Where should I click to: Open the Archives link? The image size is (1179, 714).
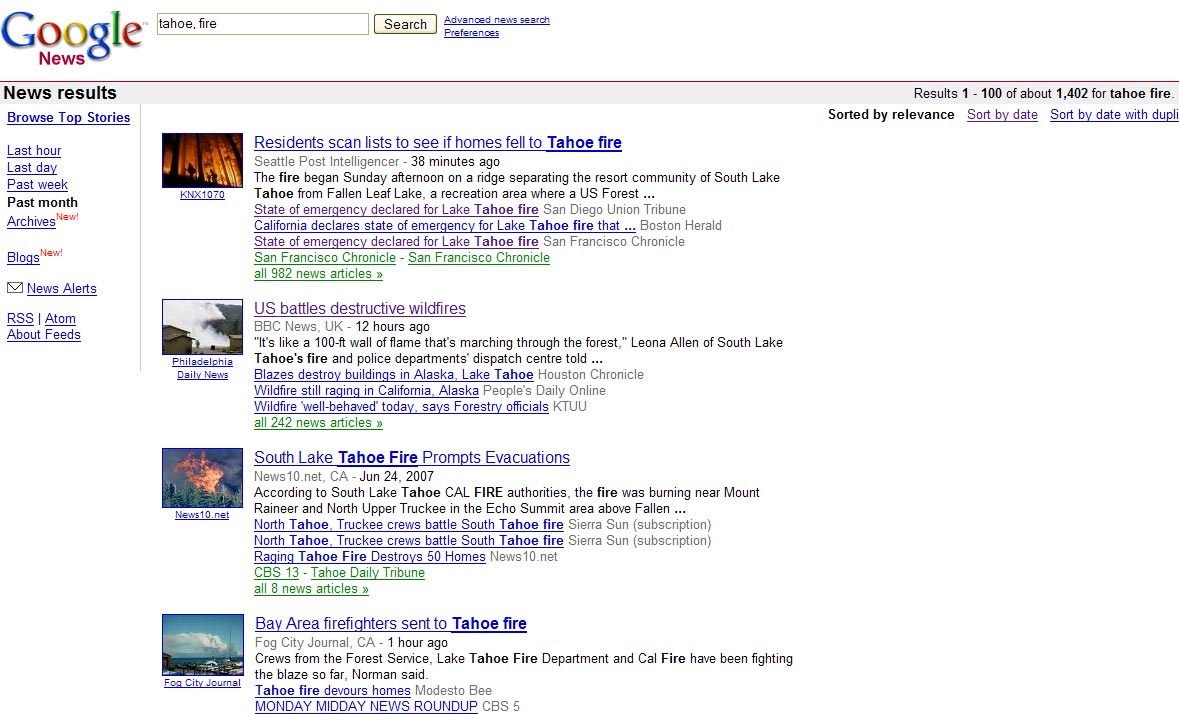tap(31, 222)
